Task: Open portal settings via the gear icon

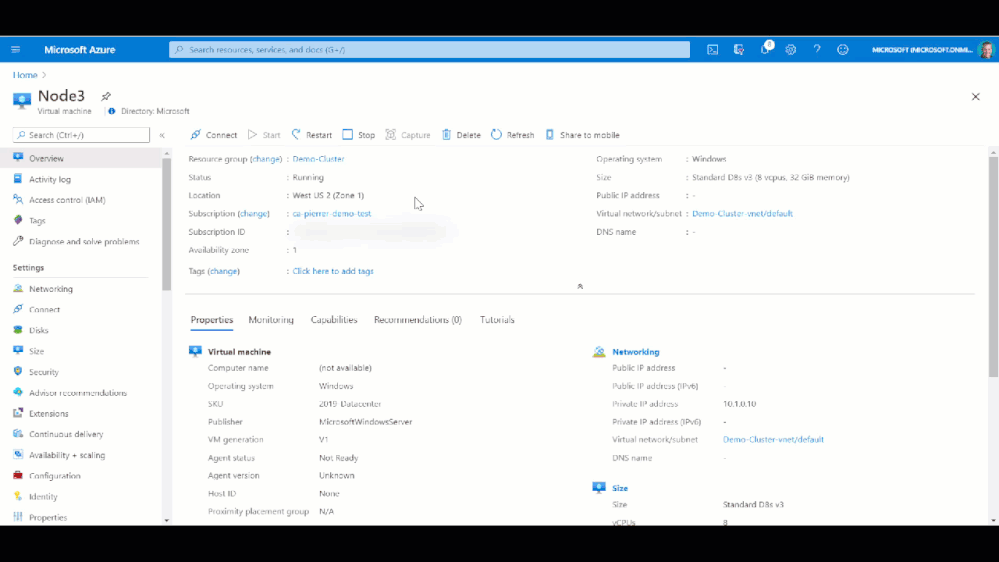Action: point(791,50)
